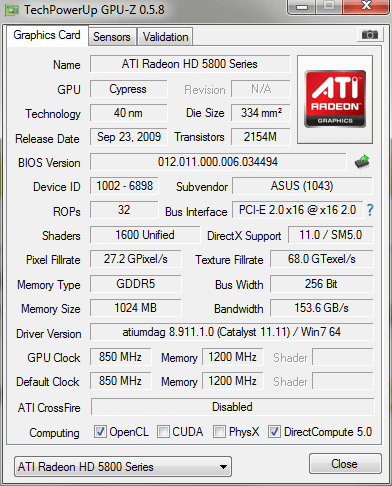The height and width of the screenshot is (486, 392).
Task: Click the BIOS Version field
Action: click(x=218, y=162)
